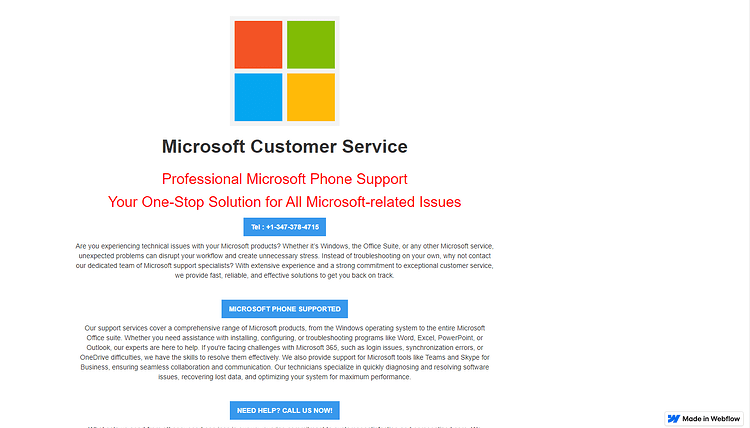Click the Microsoft 365 text in the paragraph

click(317, 348)
